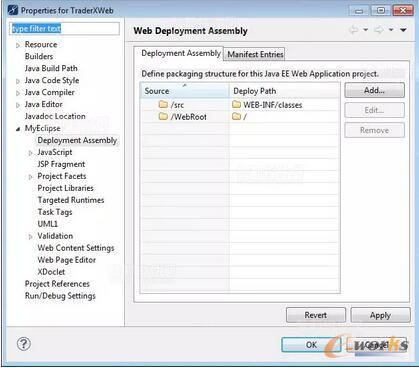Select Javadoc Location

(x=55, y=116)
